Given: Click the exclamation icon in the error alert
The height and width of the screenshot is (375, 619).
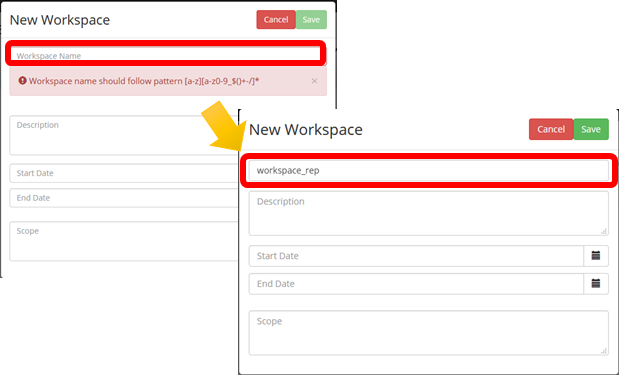Looking at the screenshot, I should (23, 81).
